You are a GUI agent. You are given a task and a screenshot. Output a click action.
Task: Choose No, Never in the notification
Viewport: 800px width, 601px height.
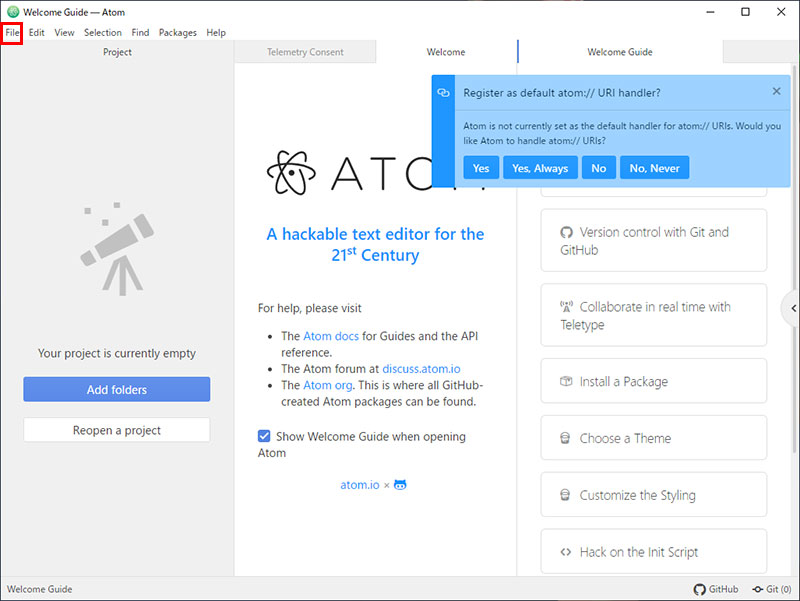coord(655,168)
